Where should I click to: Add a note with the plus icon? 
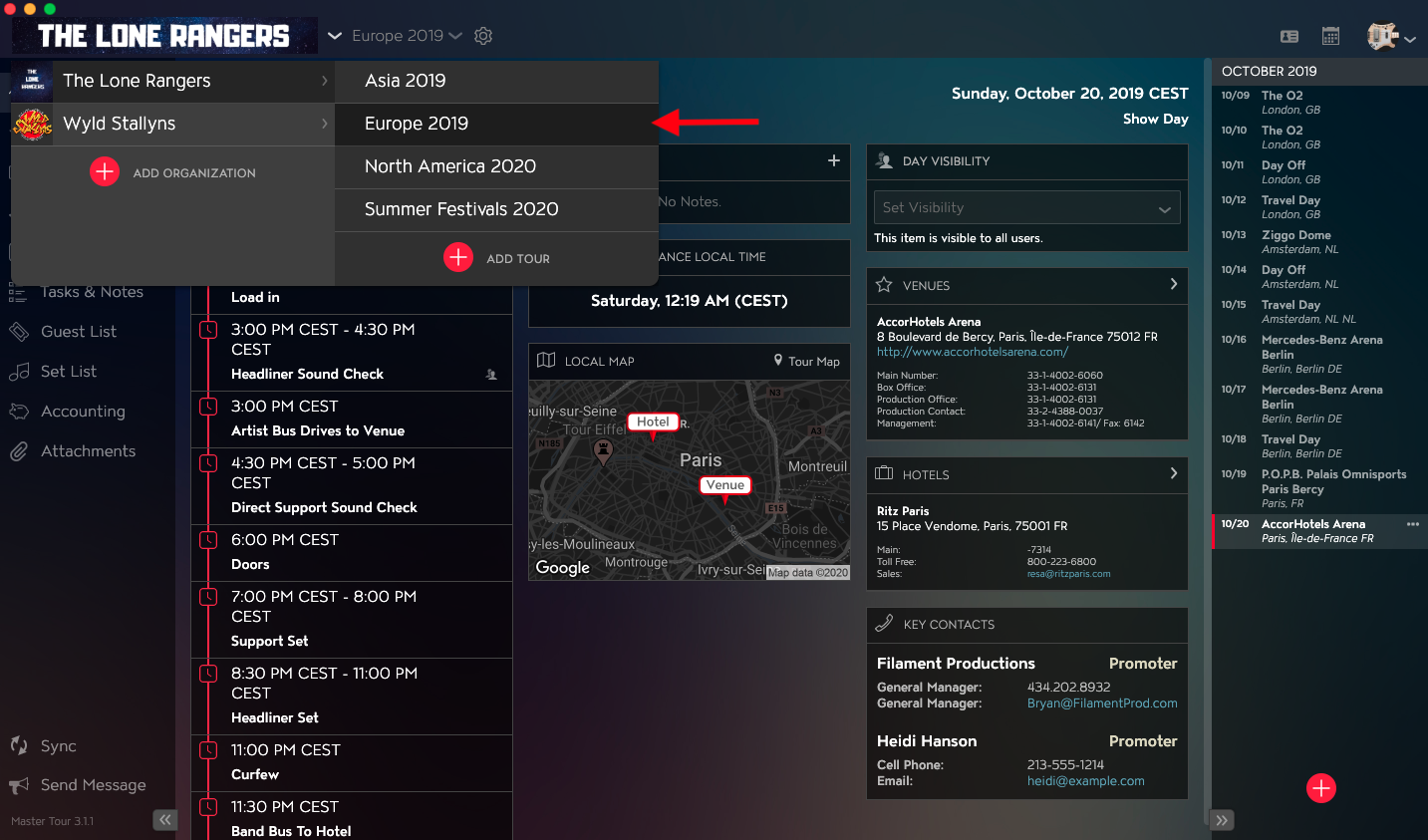tap(834, 160)
